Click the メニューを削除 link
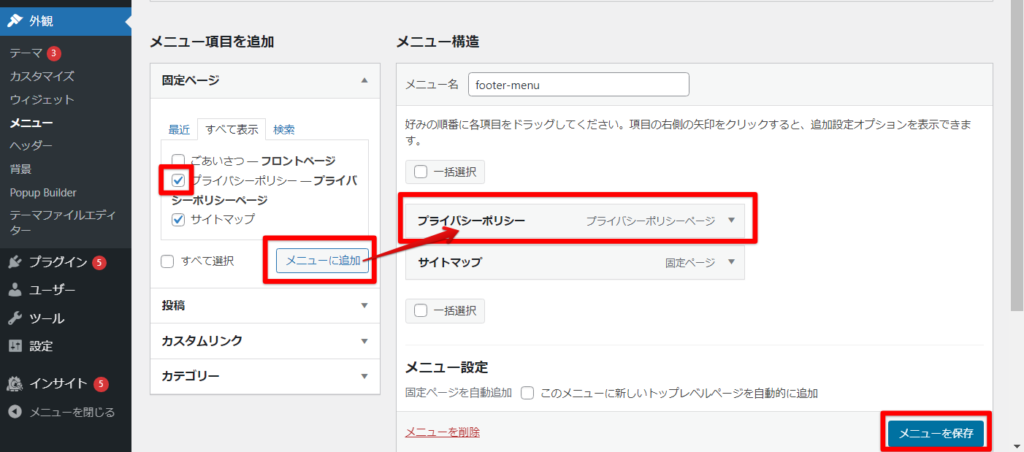Image resolution: width=1024 pixels, height=452 pixels. pyautogui.click(x=443, y=432)
